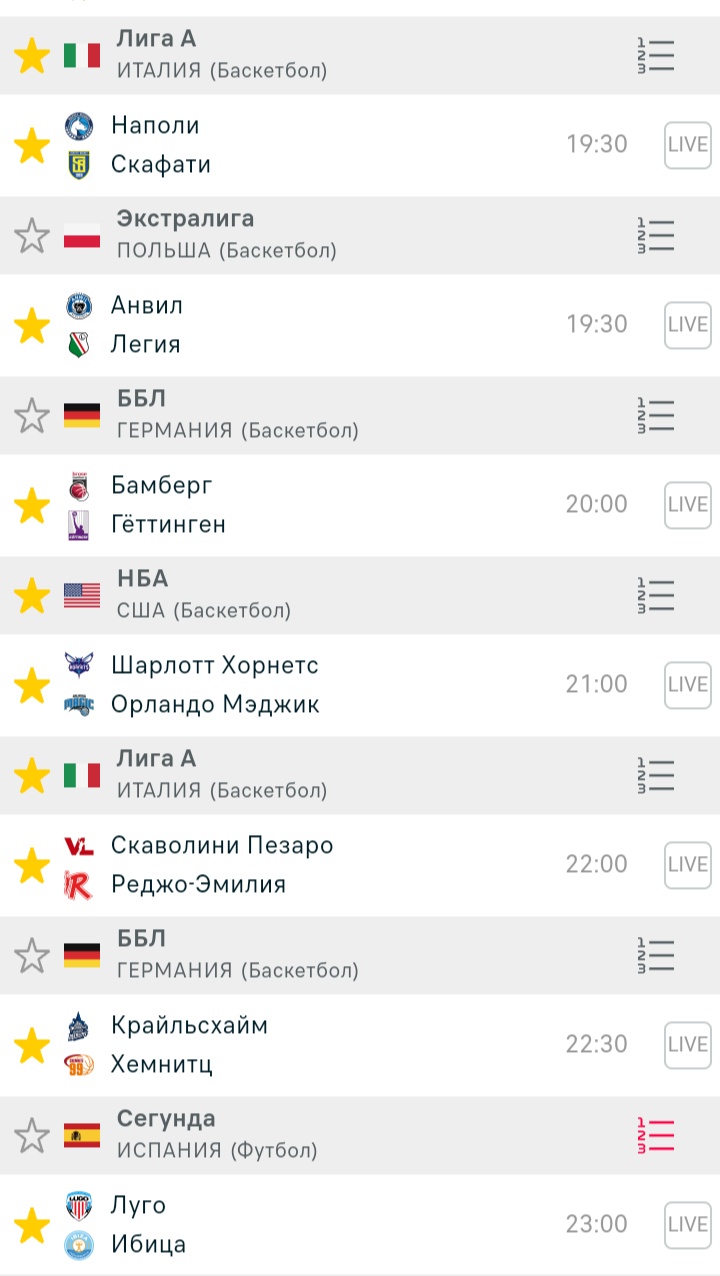Open standings for Italy Liga A top row

click(x=656, y=55)
